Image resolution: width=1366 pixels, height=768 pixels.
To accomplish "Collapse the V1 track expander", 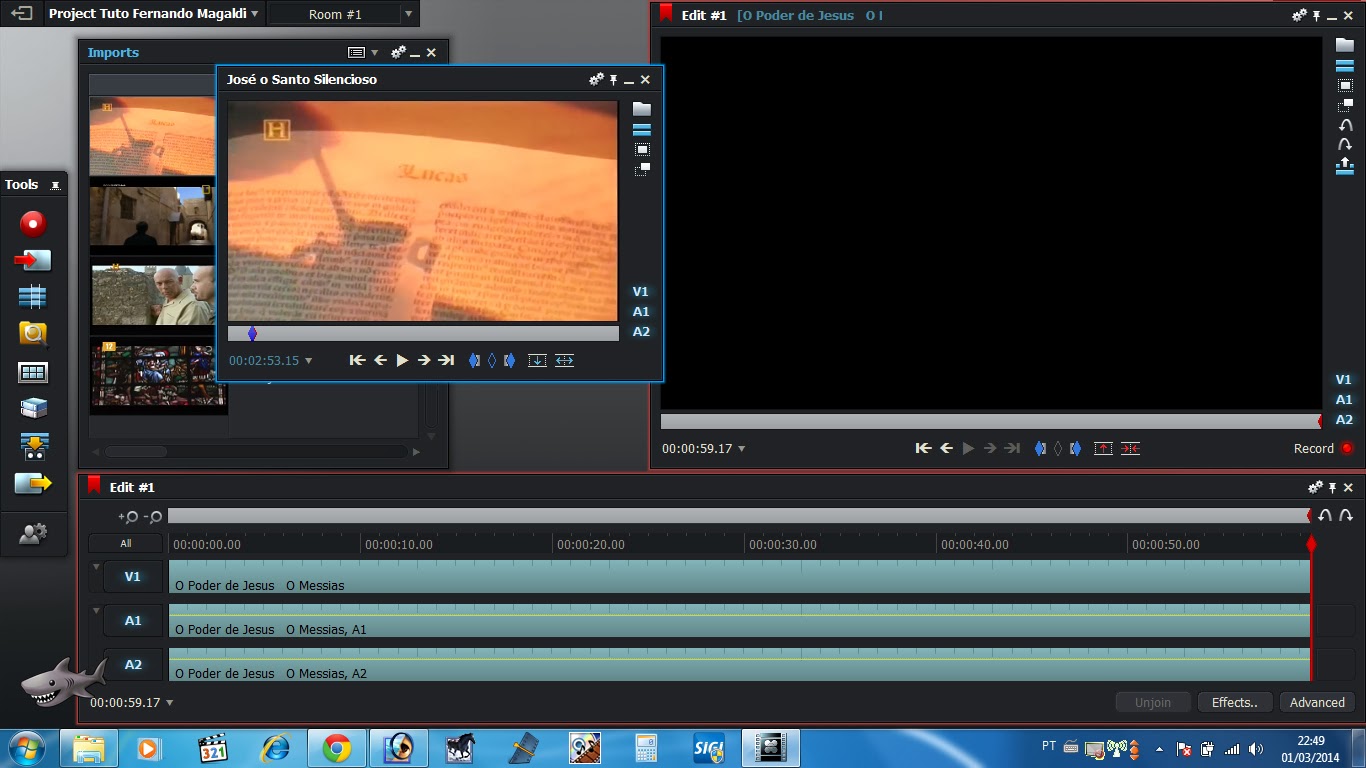I will (x=97, y=567).
